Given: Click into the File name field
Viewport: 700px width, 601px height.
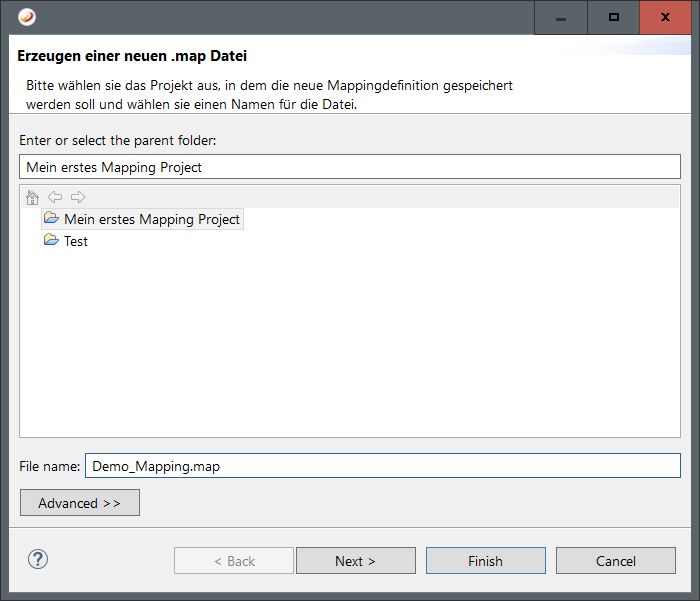Looking at the screenshot, I should (382, 466).
